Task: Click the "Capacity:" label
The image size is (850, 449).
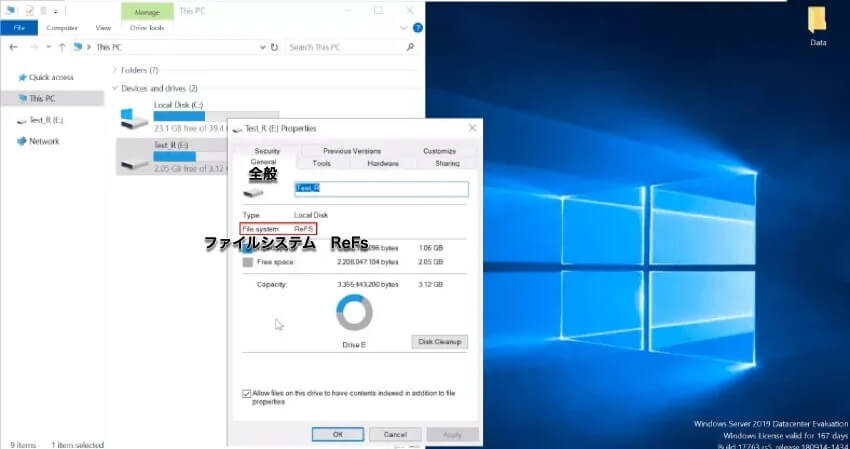Action: [x=272, y=284]
